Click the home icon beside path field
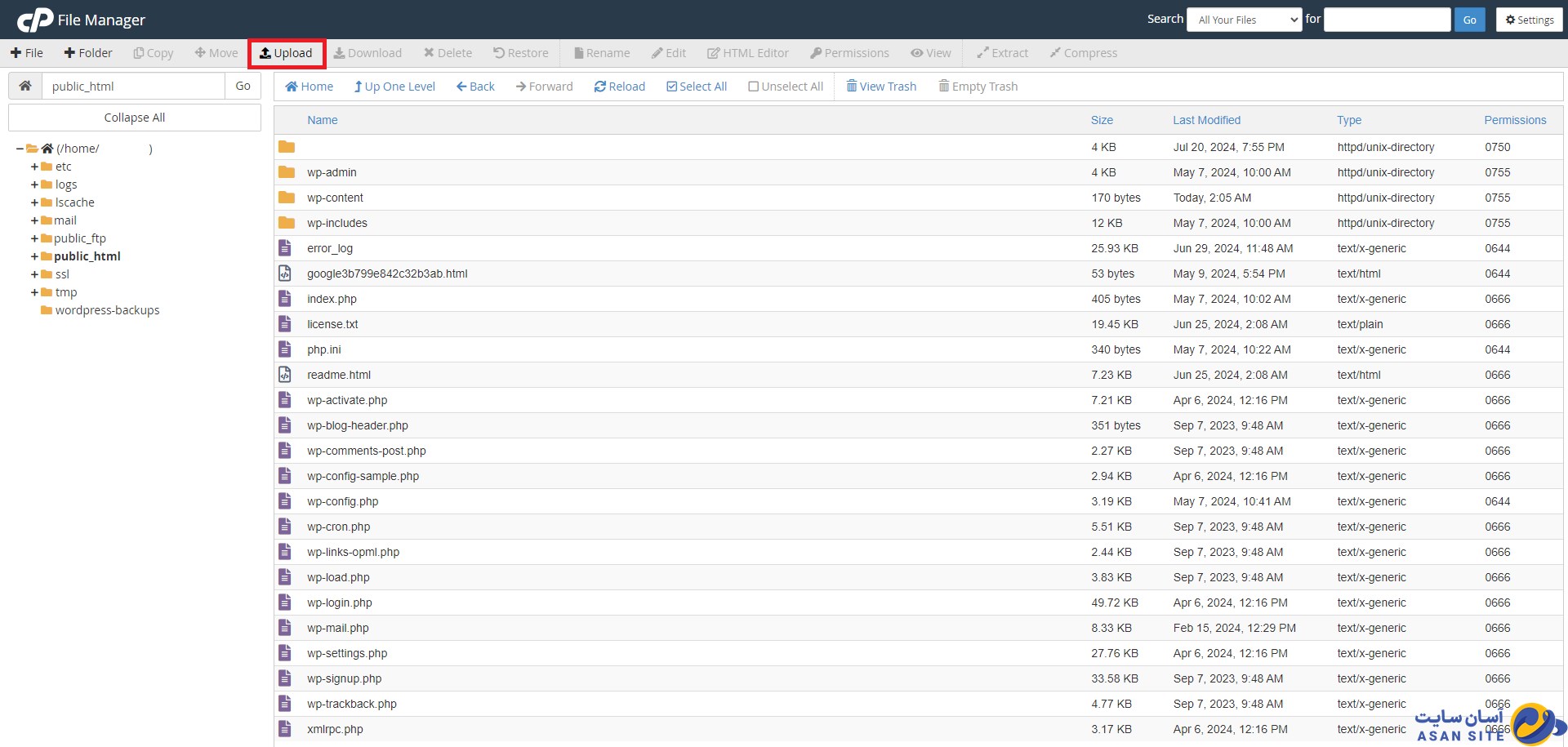The image size is (1568, 747). coord(25,86)
